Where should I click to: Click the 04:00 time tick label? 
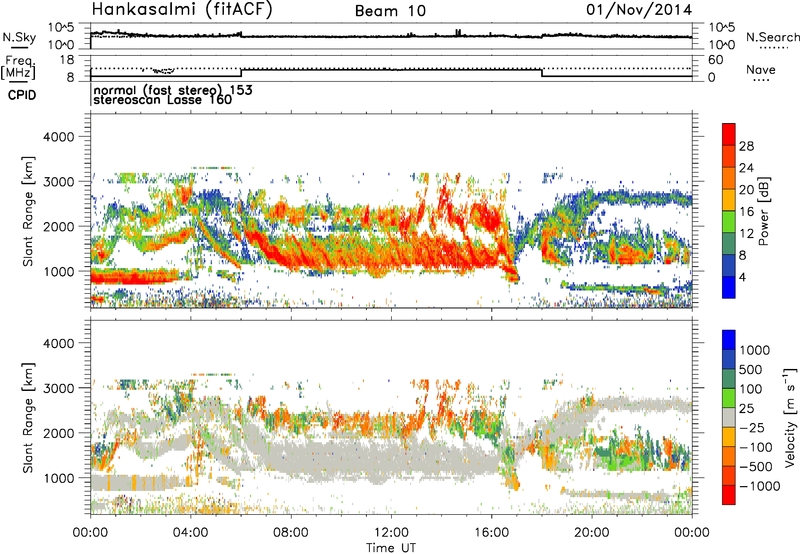pos(190,533)
